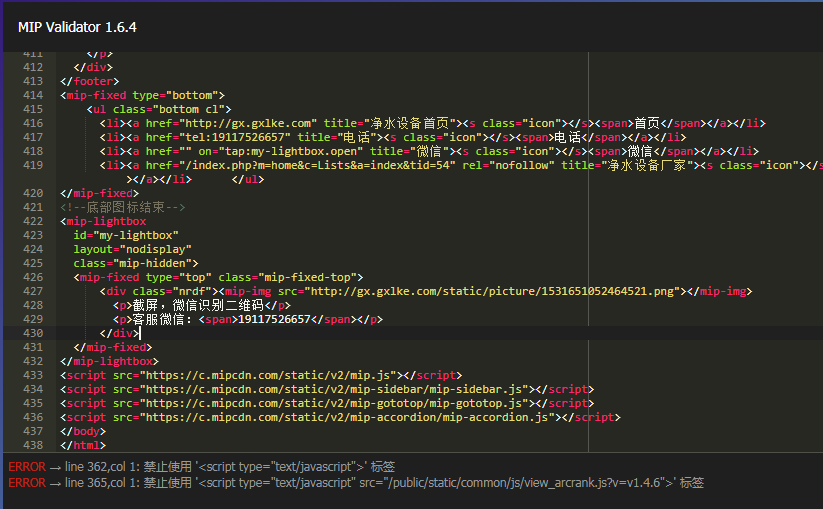Click the id="my-lightbox" attribute
823x509 pixels.
tap(126, 235)
